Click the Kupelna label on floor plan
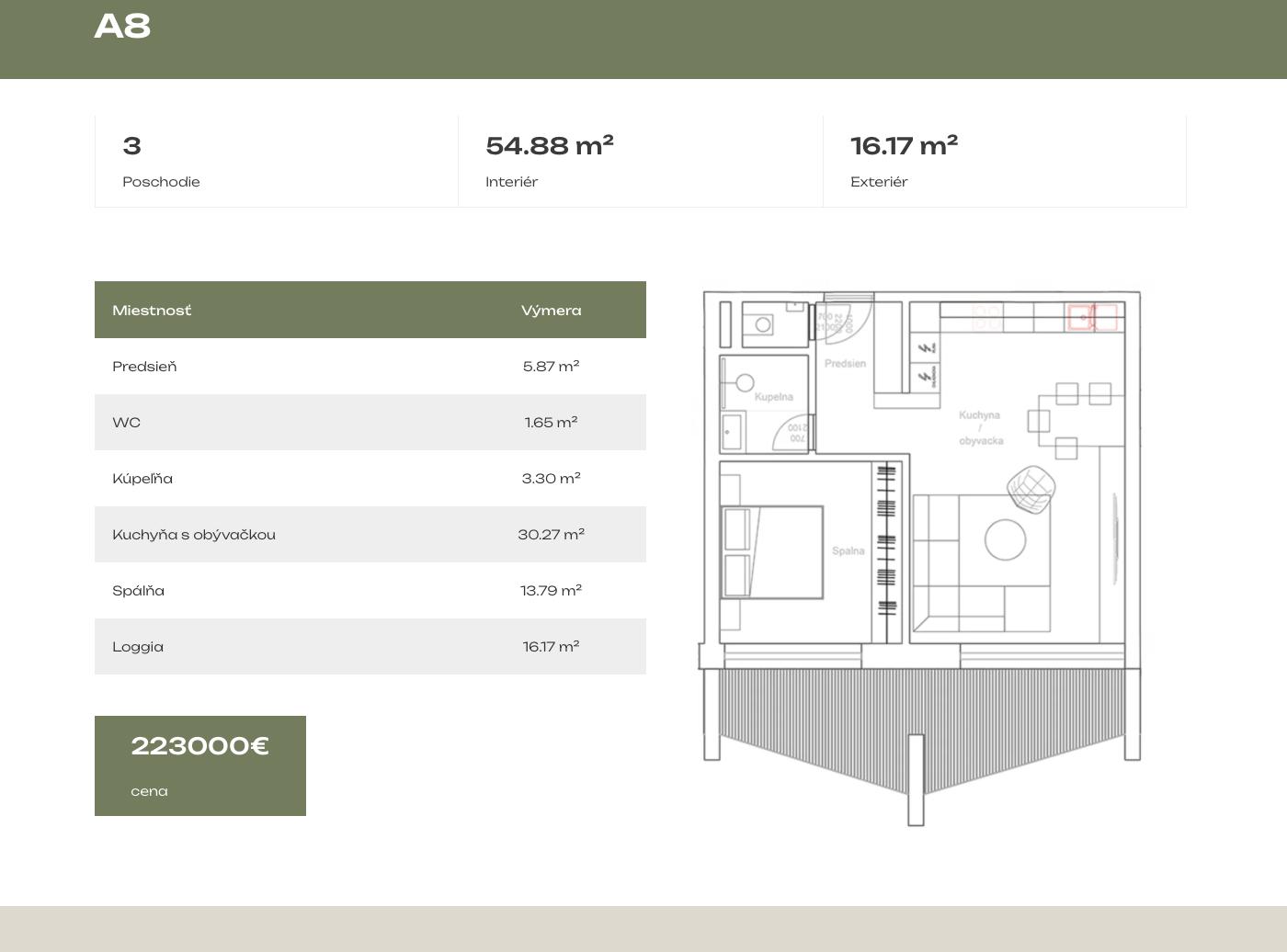1287x952 pixels. [x=773, y=397]
